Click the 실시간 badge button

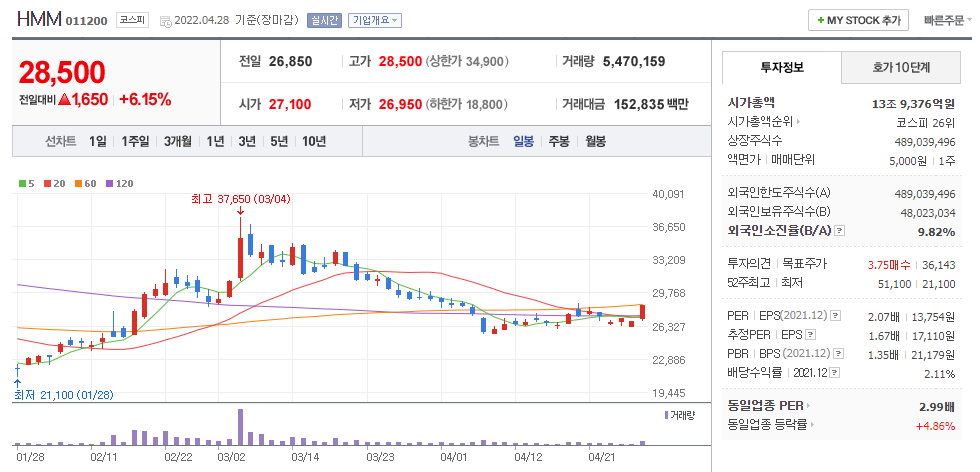coord(324,20)
